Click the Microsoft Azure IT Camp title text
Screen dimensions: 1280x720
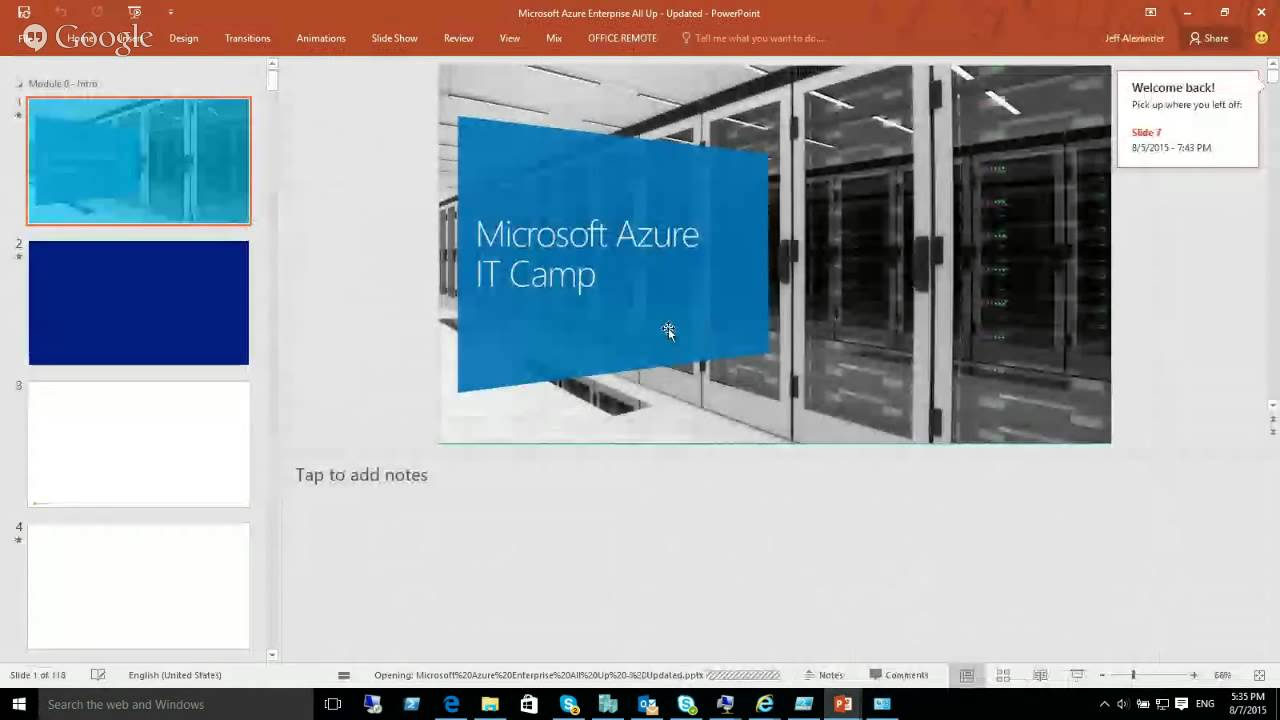(587, 254)
